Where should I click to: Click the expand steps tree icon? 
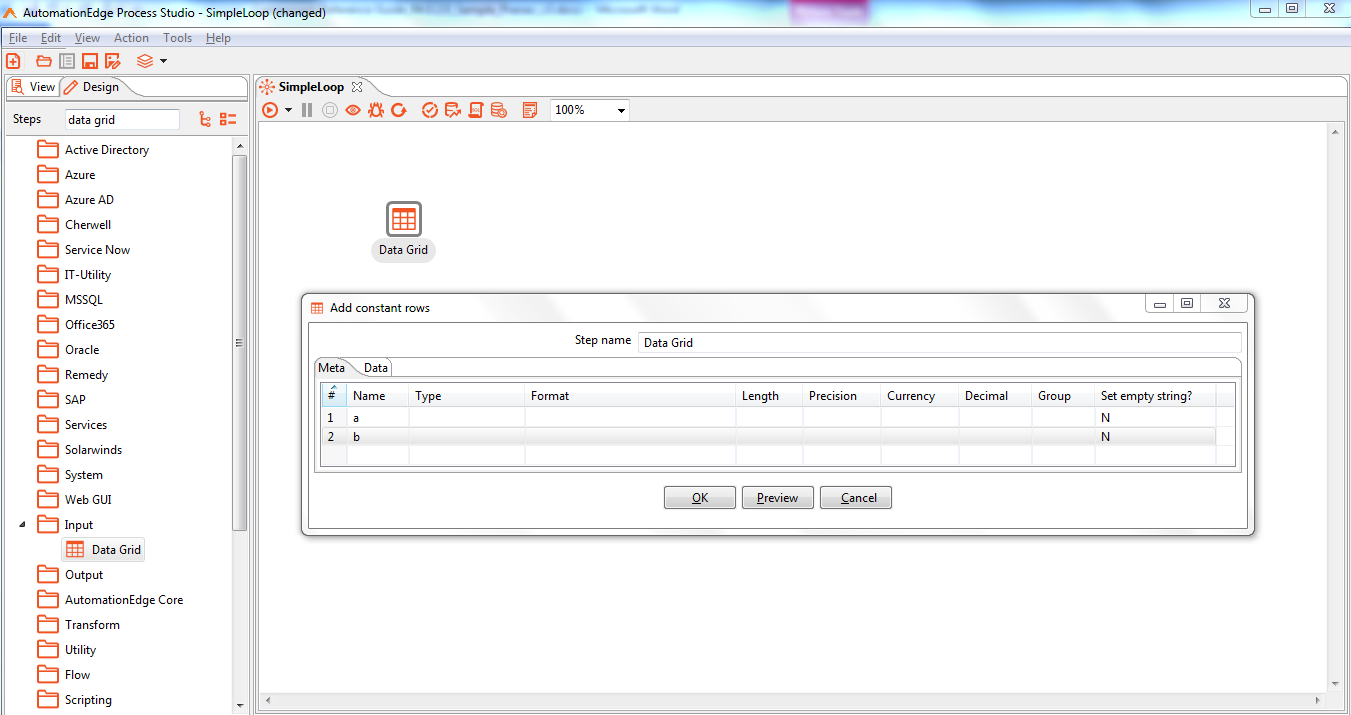click(205, 119)
